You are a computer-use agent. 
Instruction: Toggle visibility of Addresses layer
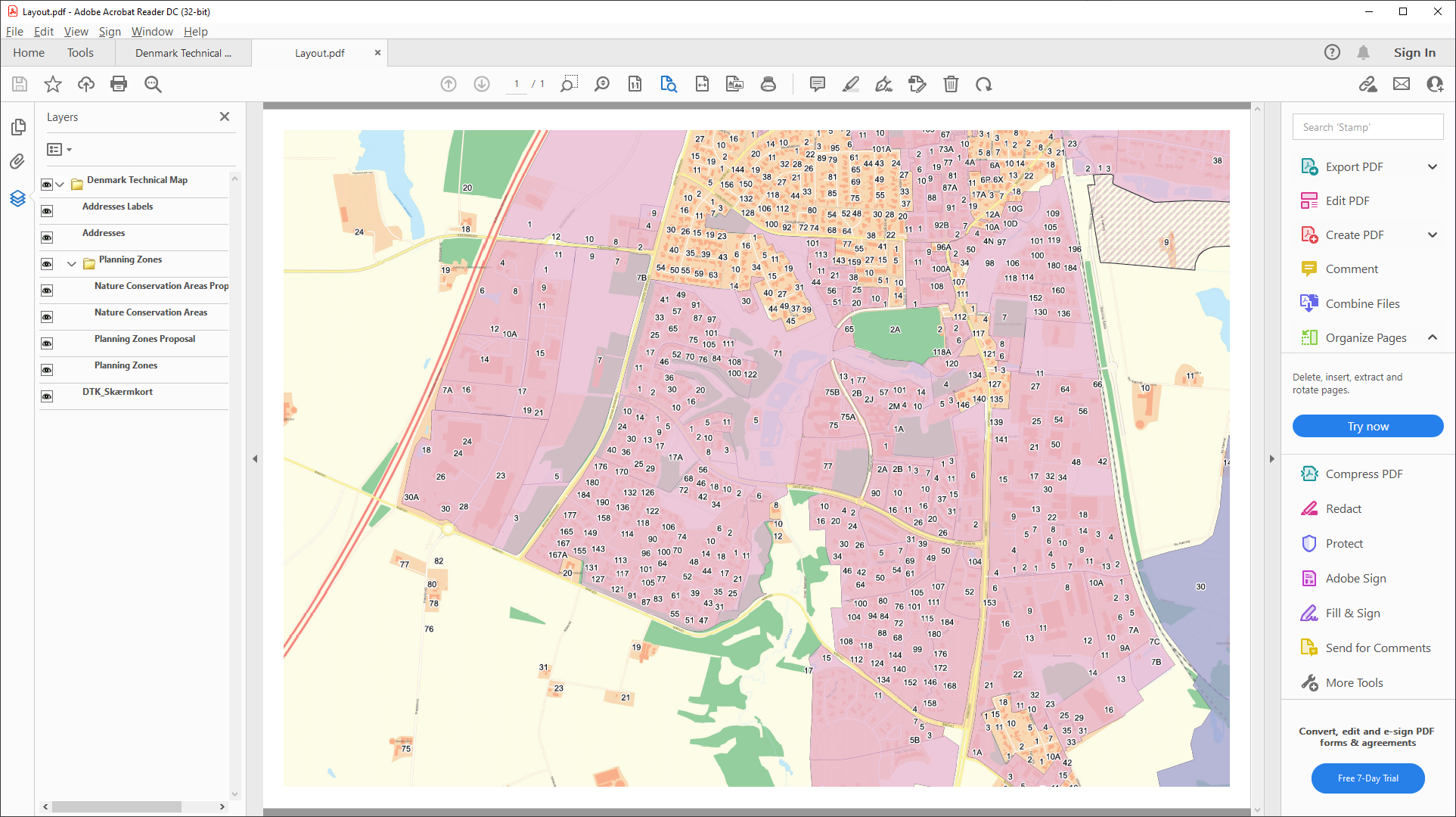point(47,238)
